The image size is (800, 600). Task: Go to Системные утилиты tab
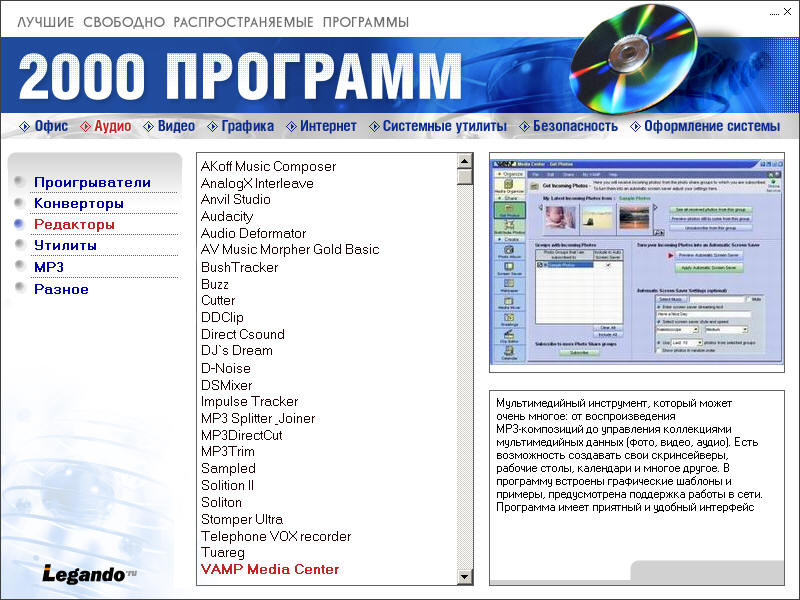[444, 127]
